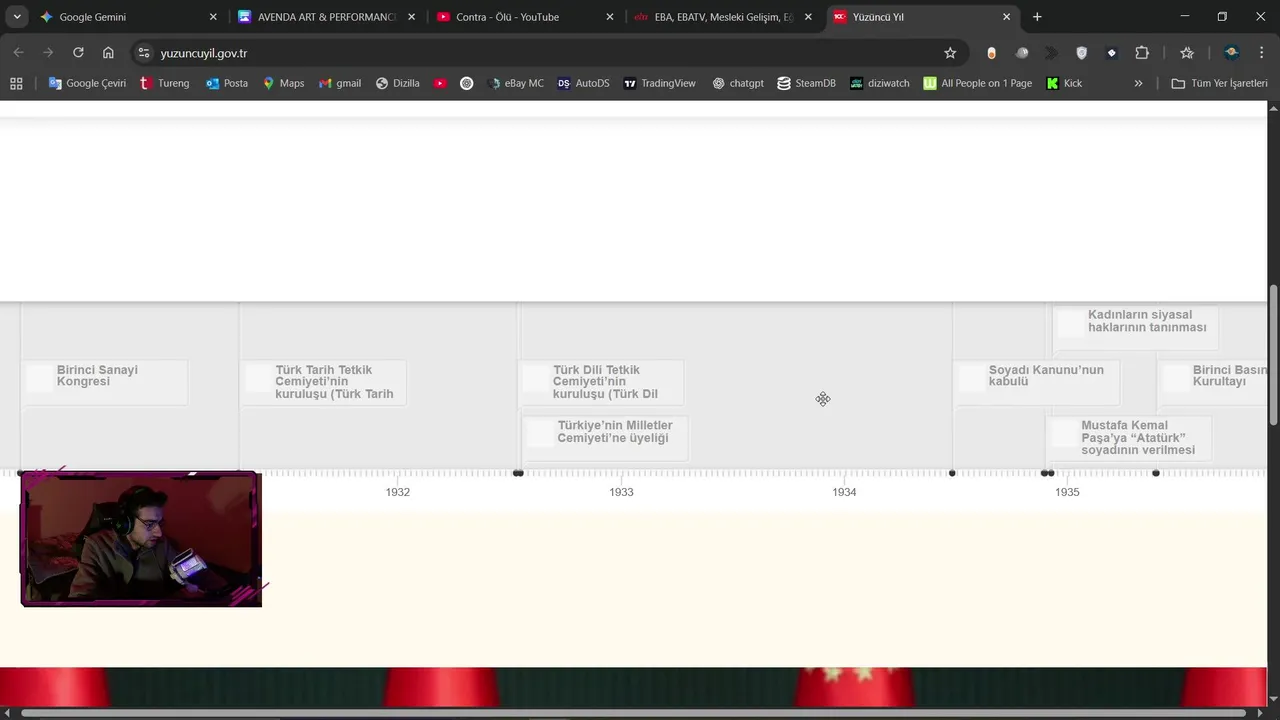Select the Türk Dili Tetkik Cemiyeti event
This screenshot has height=720, width=1280.
(x=602, y=382)
